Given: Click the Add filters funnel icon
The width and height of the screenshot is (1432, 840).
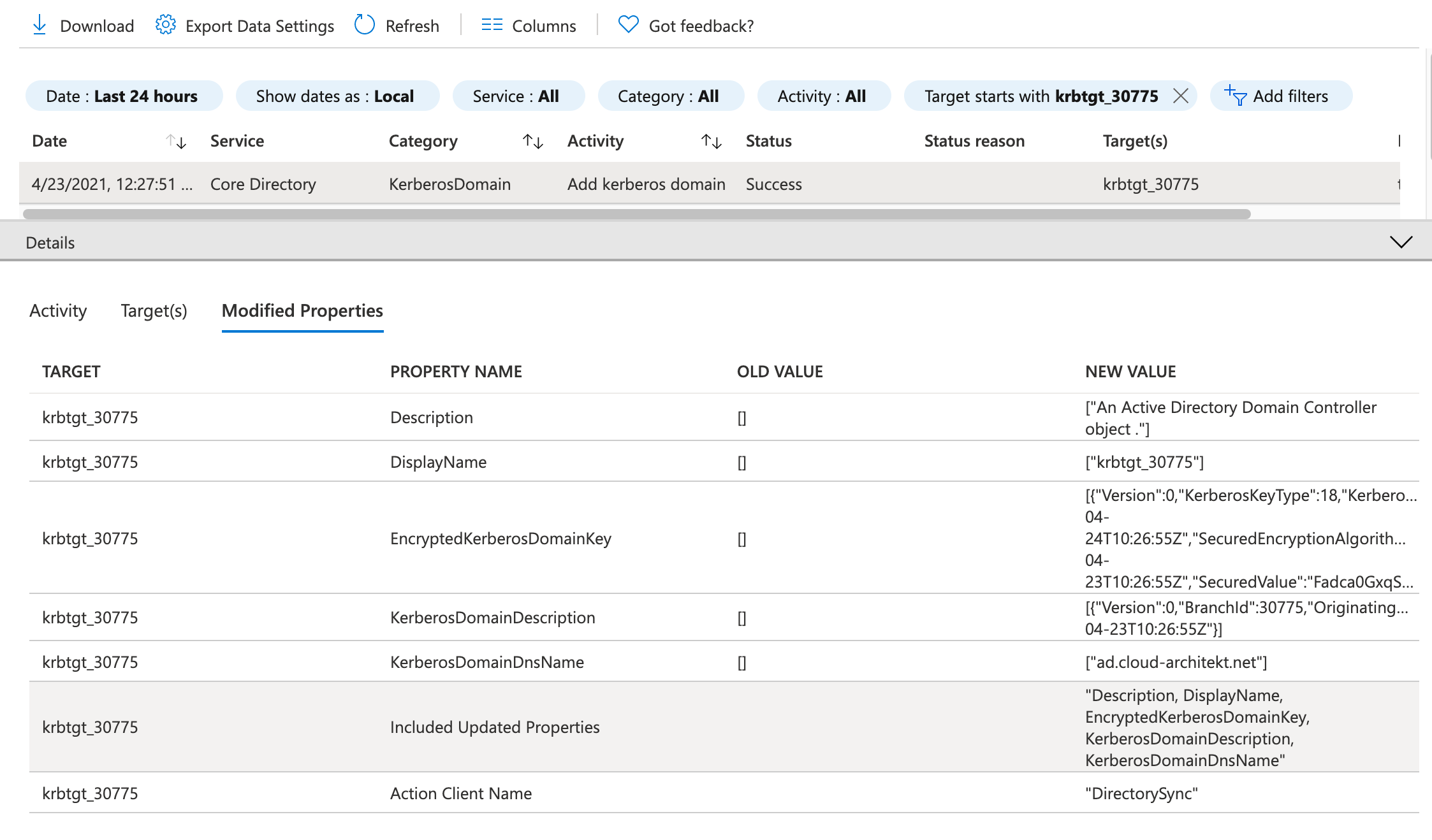Looking at the screenshot, I should click(1235, 96).
